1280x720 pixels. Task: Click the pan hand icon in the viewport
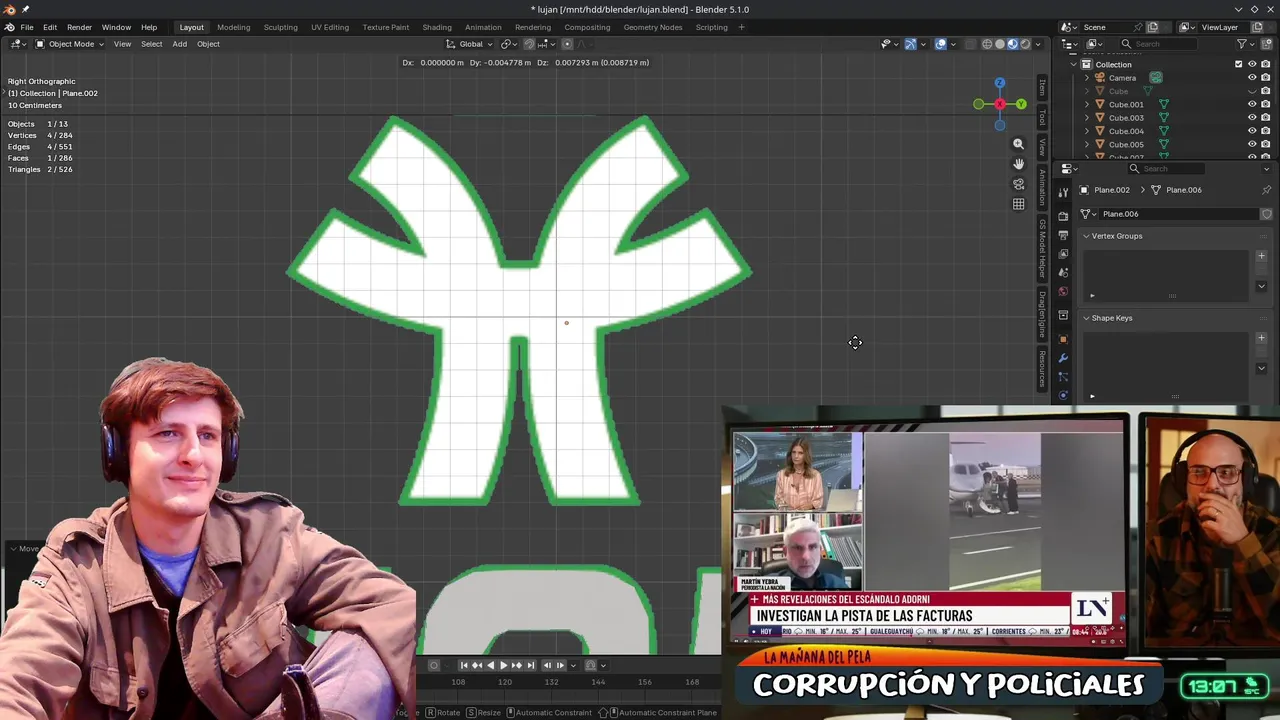coord(1018,164)
